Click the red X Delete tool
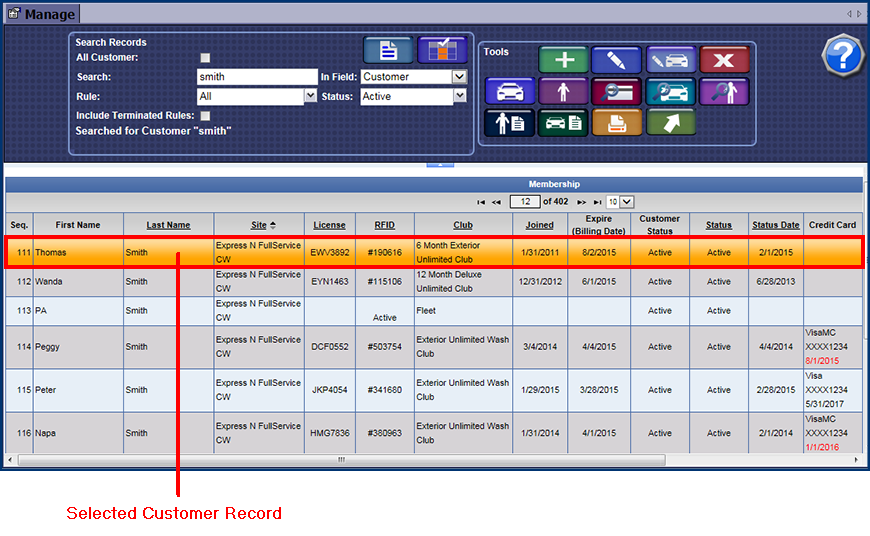 tap(724, 60)
